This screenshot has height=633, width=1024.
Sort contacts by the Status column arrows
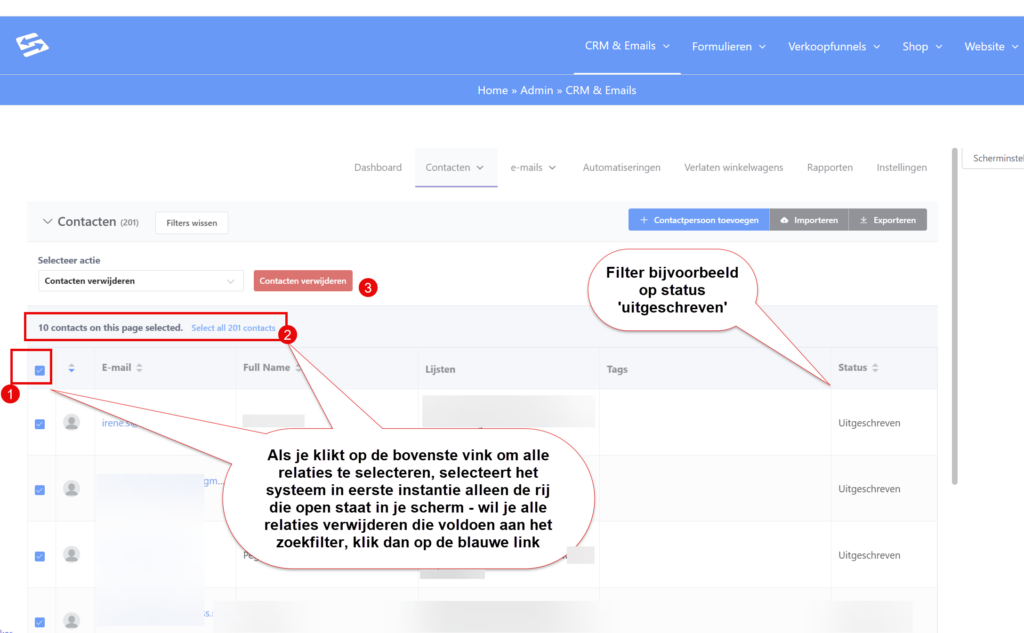[875, 368]
